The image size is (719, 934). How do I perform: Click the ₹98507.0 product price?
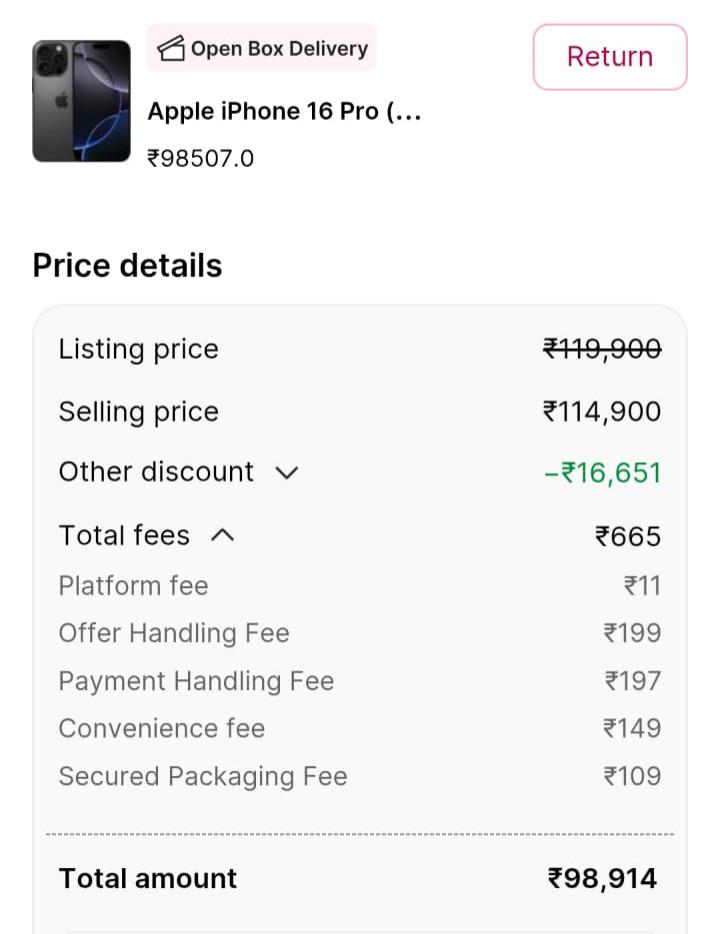click(200, 158)
